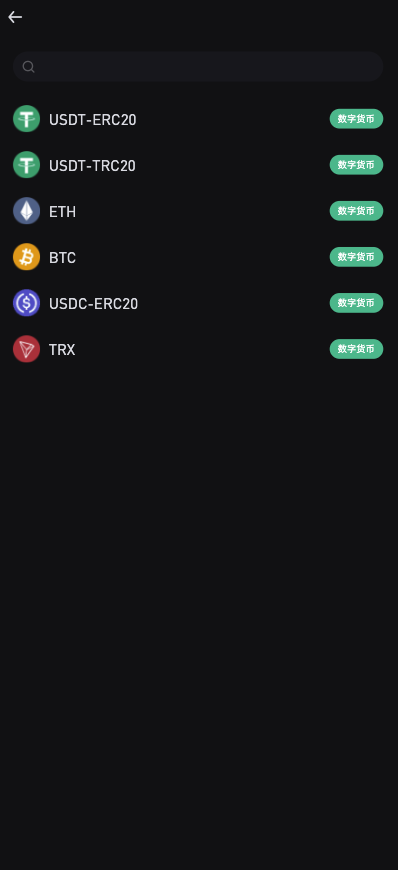This screenshot has width=398, height=870.
Task: Tap the Ethereum diamond icon
Action: pyautogui.click(x=27, y=211)
